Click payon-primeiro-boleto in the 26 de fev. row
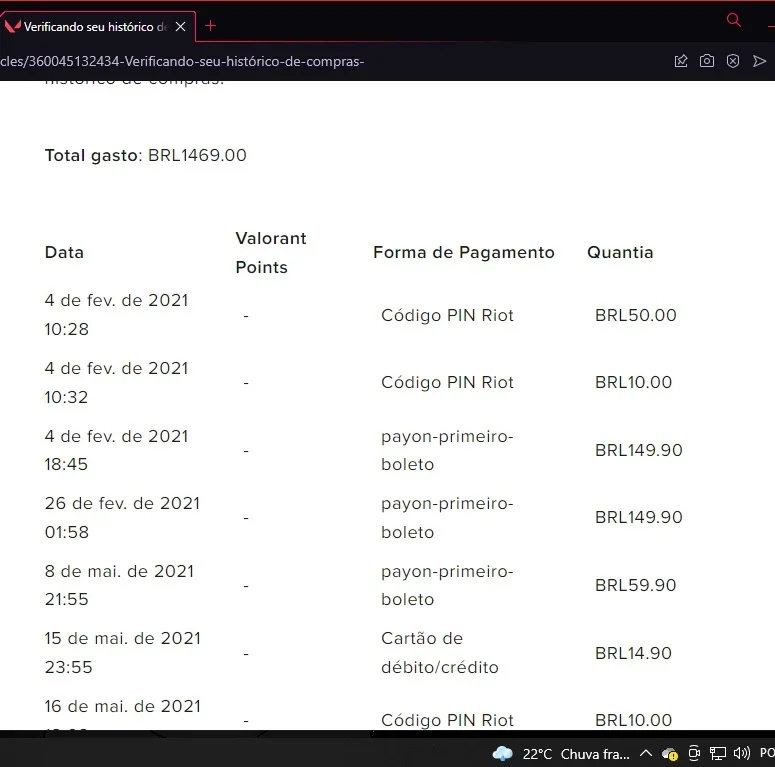Screen dimensions: 775x767 [x=447, y=517]
